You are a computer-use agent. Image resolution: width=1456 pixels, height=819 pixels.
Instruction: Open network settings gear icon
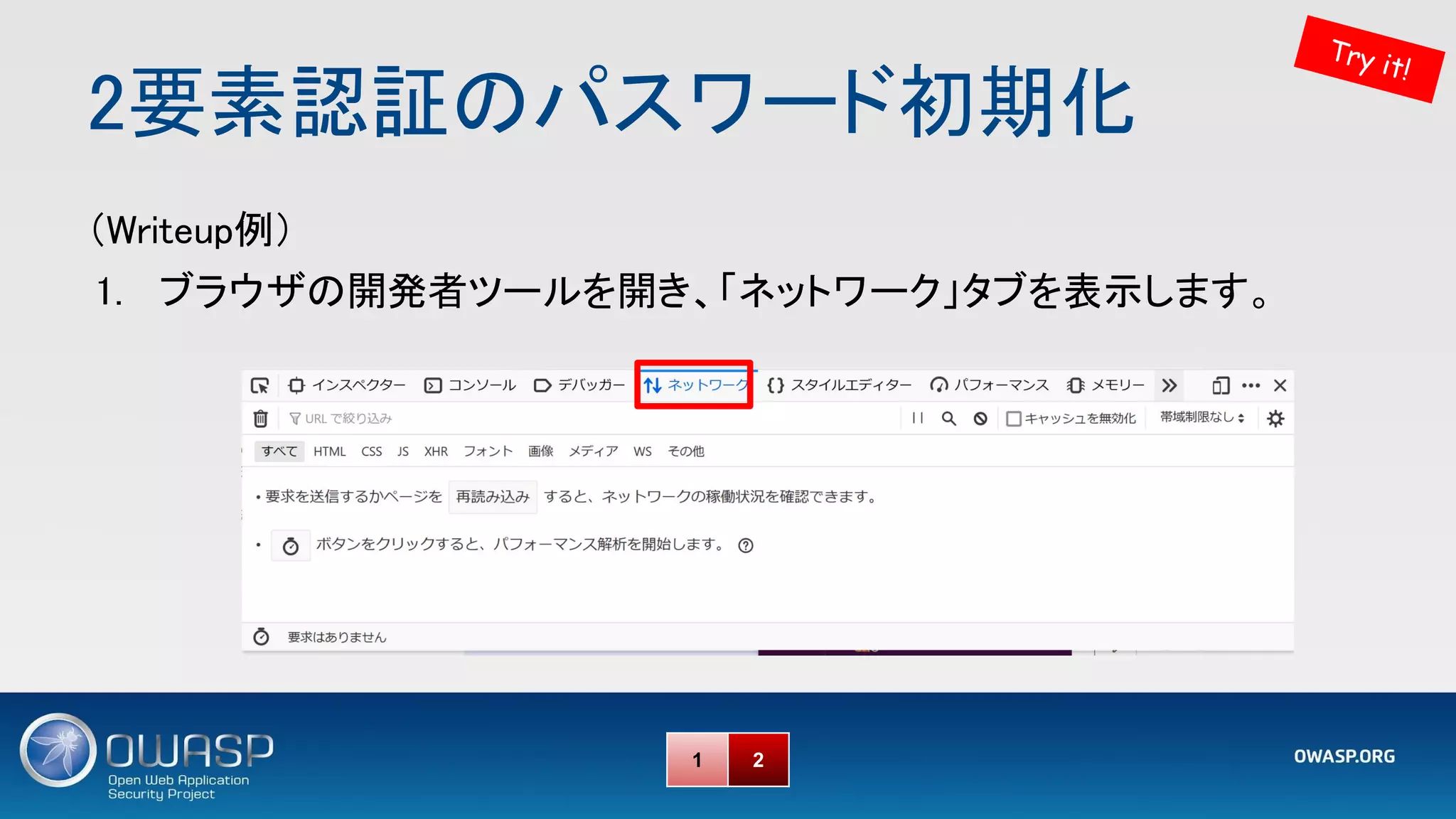[x=1276, y=419]
